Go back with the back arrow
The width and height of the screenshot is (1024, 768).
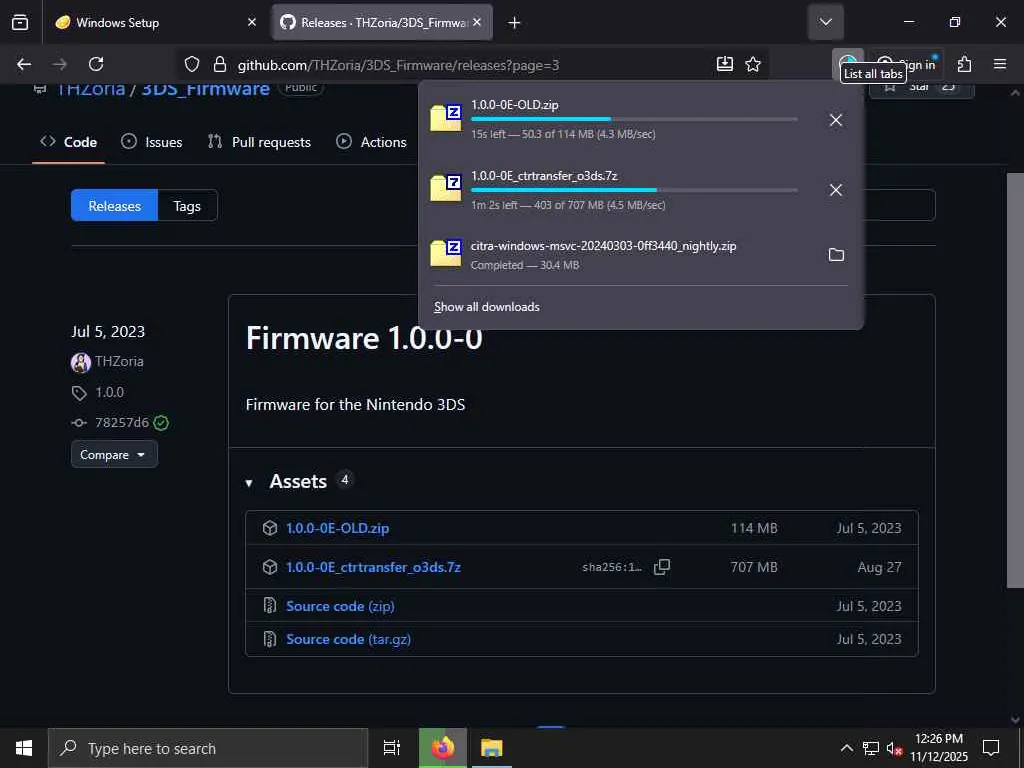coord(24,64)
